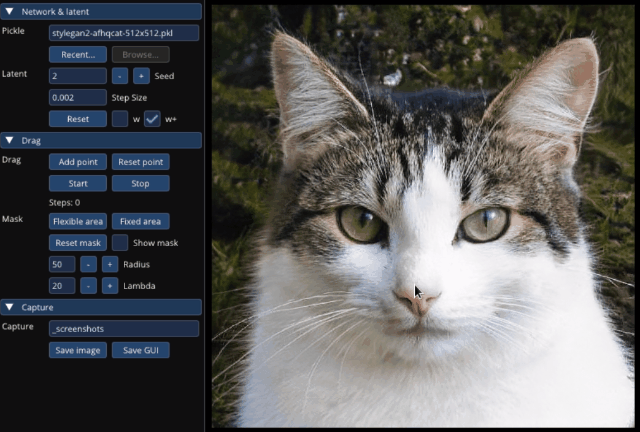The image size is (640, 432).
Task: Toggle the Show mask checkbox
Action: click(120, 243)
